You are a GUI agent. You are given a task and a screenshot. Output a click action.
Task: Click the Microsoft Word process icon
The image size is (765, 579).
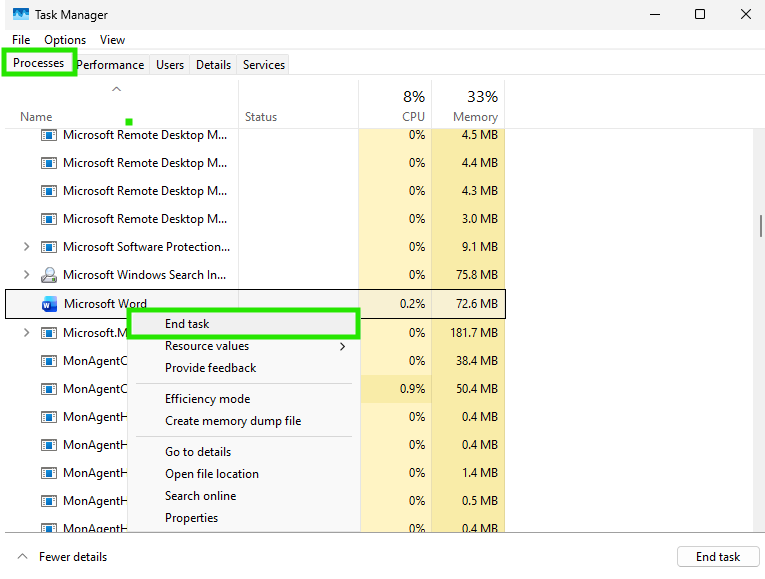point(49,304)
